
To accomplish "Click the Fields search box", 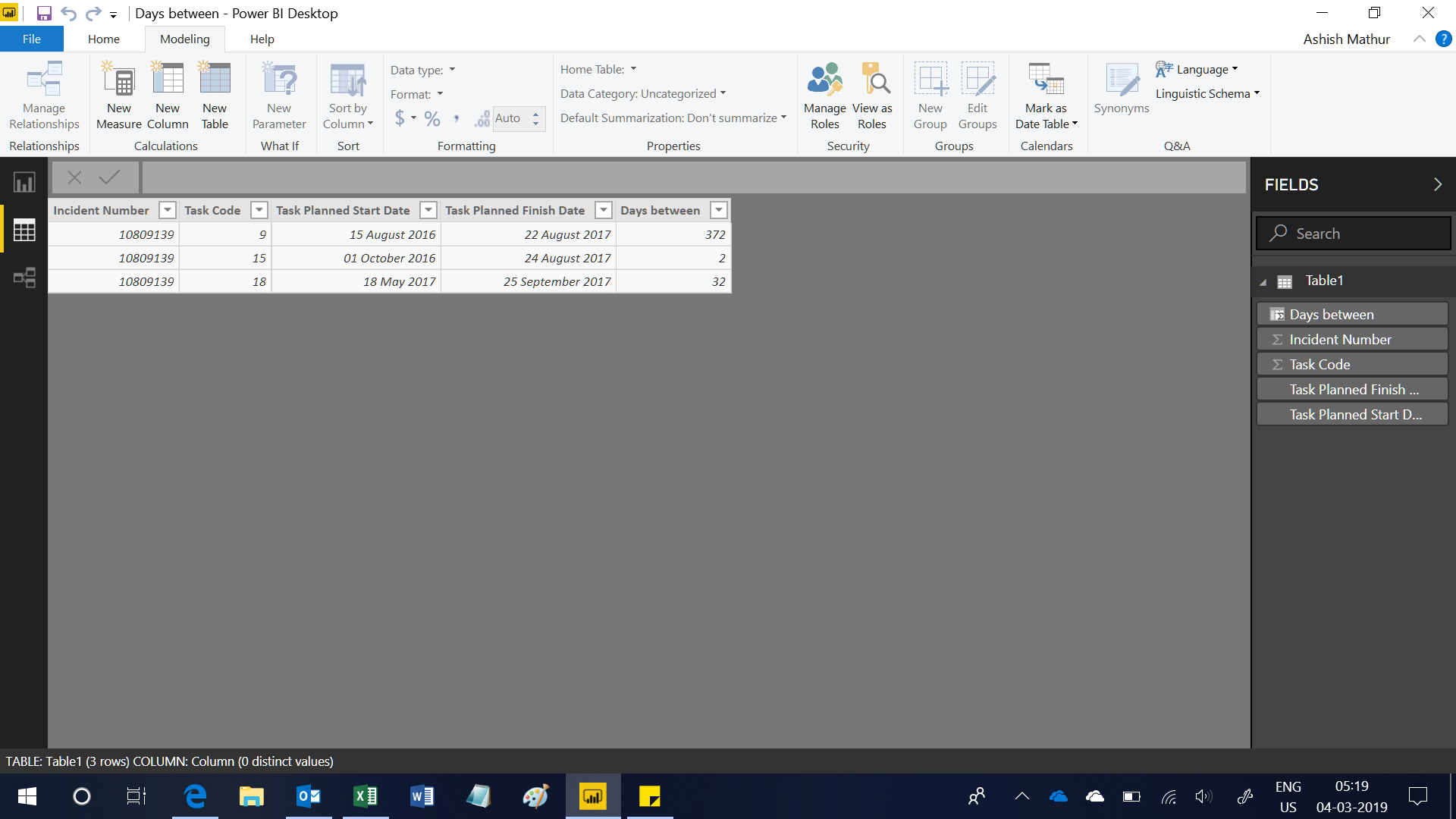I will (1354, 234).
